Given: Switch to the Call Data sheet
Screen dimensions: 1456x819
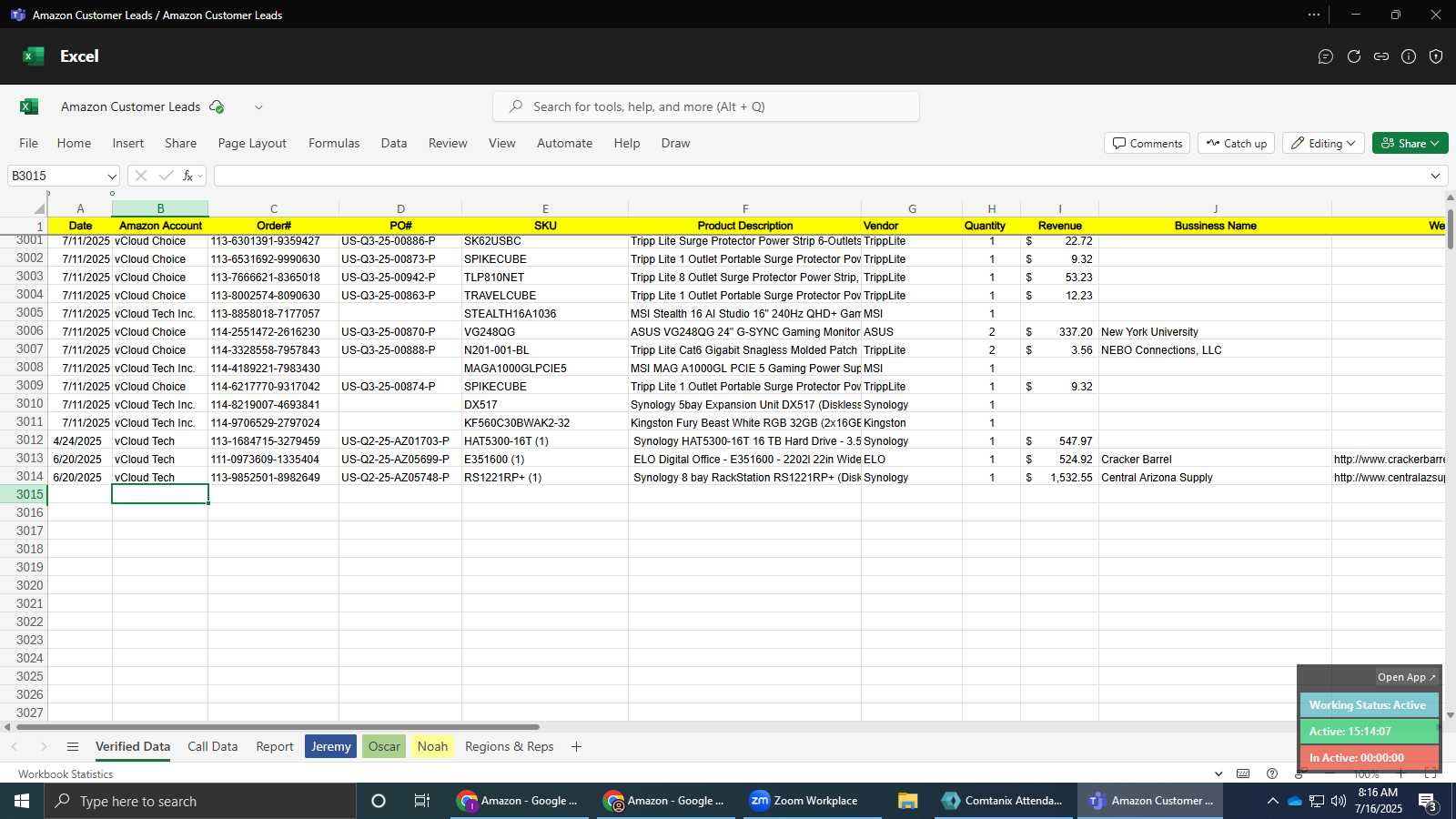Looking at the screenshot, I should 212,746.
